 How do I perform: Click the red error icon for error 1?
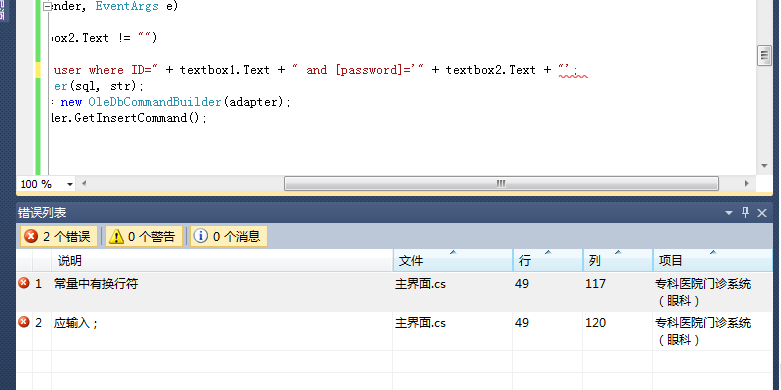coord(24,283)
